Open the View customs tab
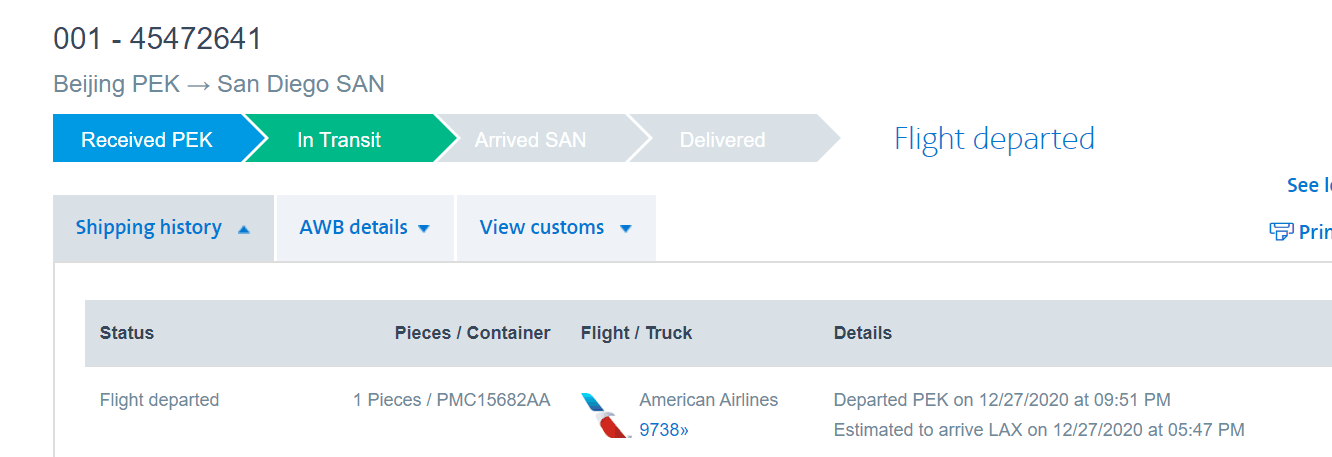The height and width of the screenshot is (457, 1332). (x=541, y=228)
